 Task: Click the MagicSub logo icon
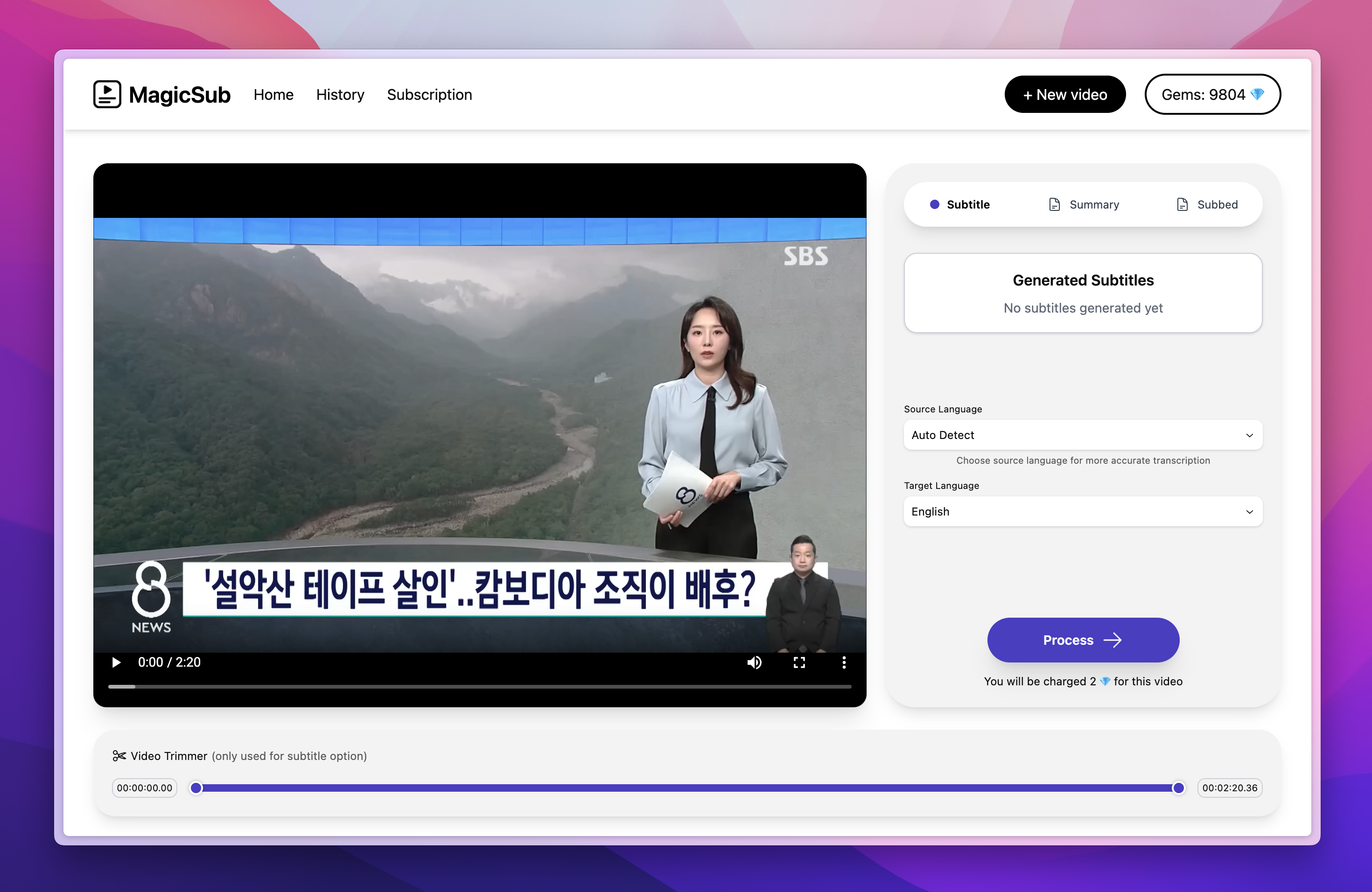pyautogui.click(x=107, y=94)
